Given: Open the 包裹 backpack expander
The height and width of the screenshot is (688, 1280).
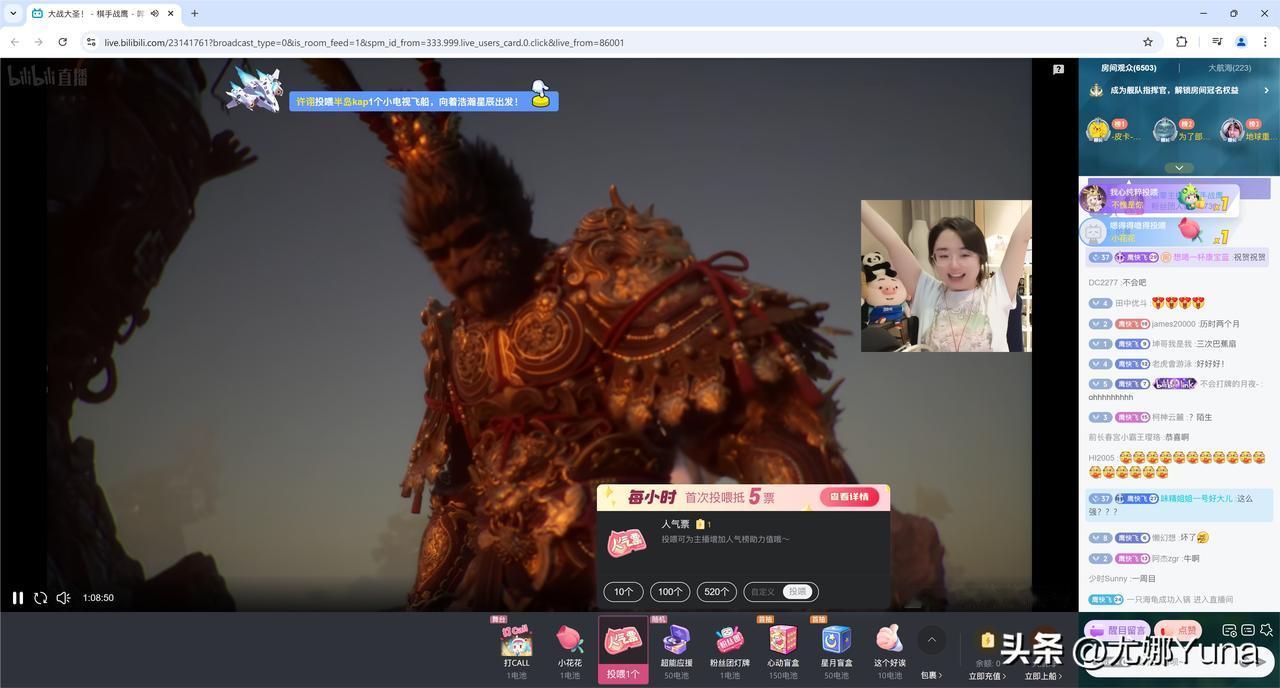Looking at the screenshot, I should point(931,675).
